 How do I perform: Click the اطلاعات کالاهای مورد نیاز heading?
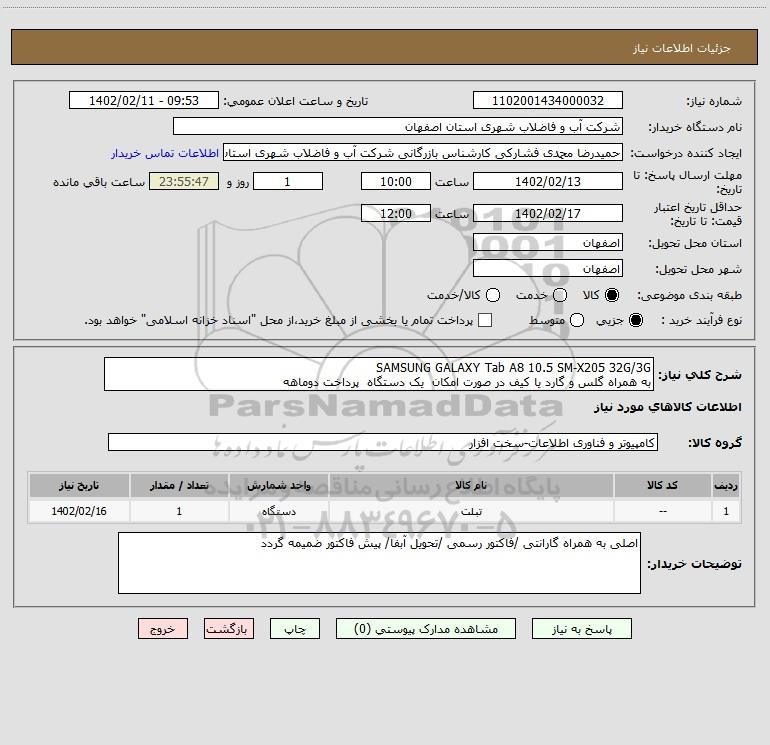click(668, 407)
